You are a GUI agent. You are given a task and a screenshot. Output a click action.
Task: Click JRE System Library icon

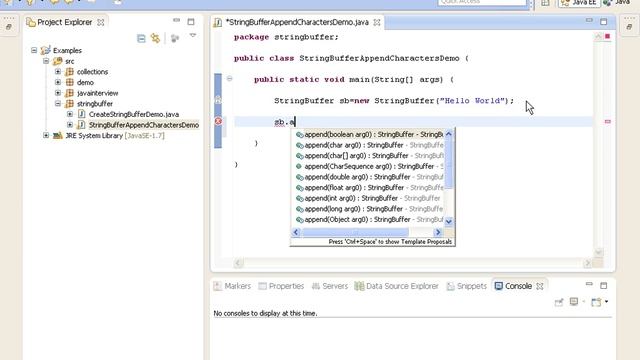(x=58, y=135)
